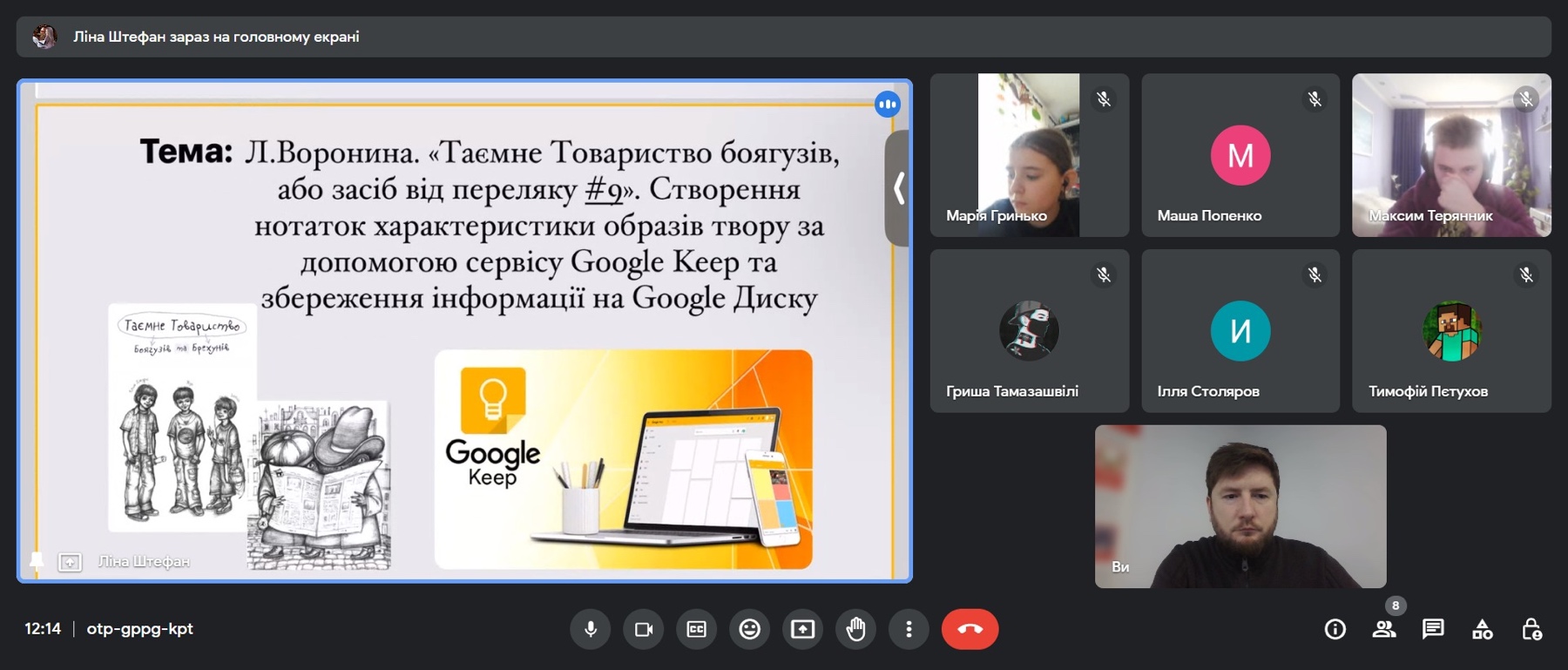Raise your hand
Viewport: 1568px width, 670px height.
[x=856, y=629]
